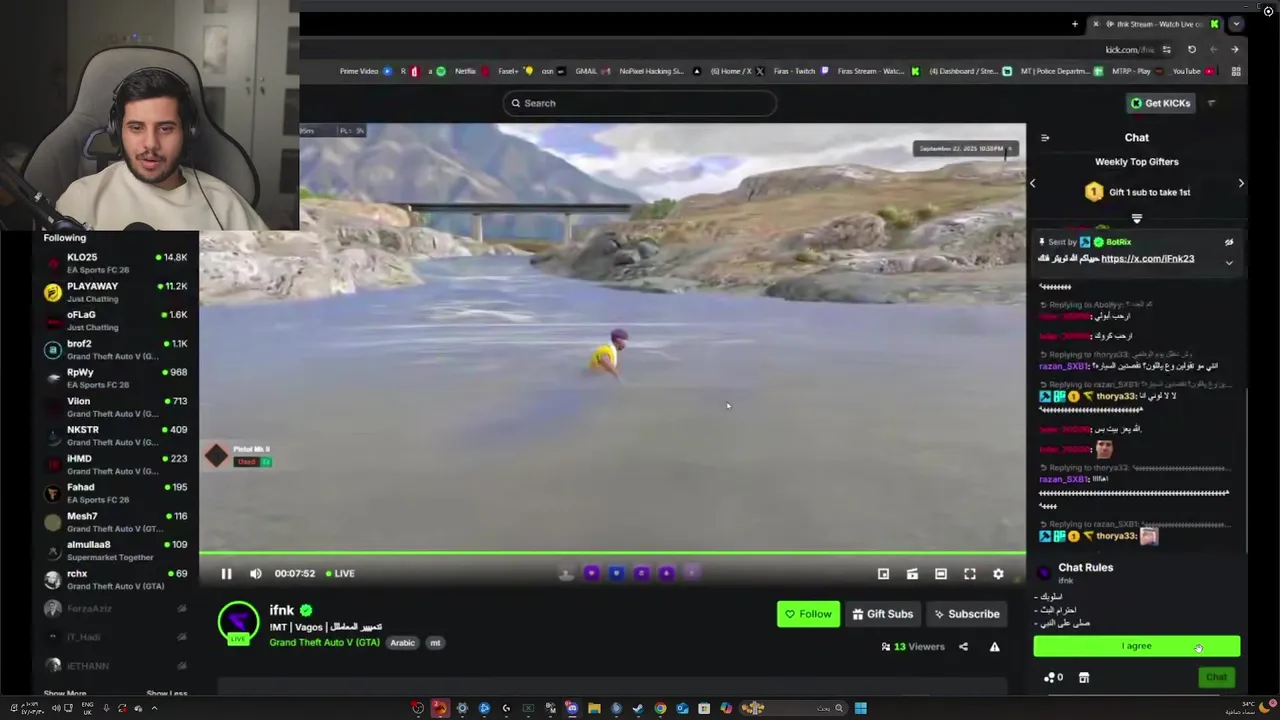
Task: Mute the stream volume
Action: point(255,573)
